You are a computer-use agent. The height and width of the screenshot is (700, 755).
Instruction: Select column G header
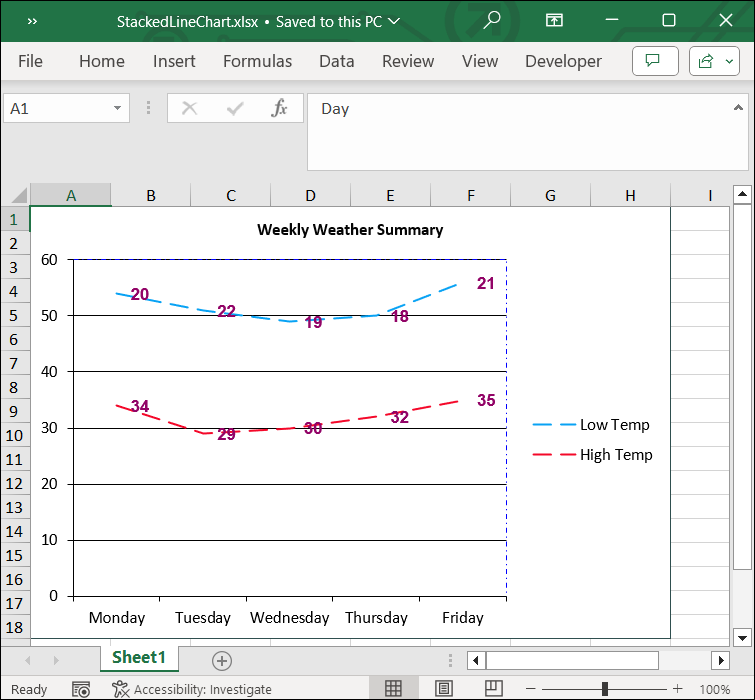coord(550,195)
